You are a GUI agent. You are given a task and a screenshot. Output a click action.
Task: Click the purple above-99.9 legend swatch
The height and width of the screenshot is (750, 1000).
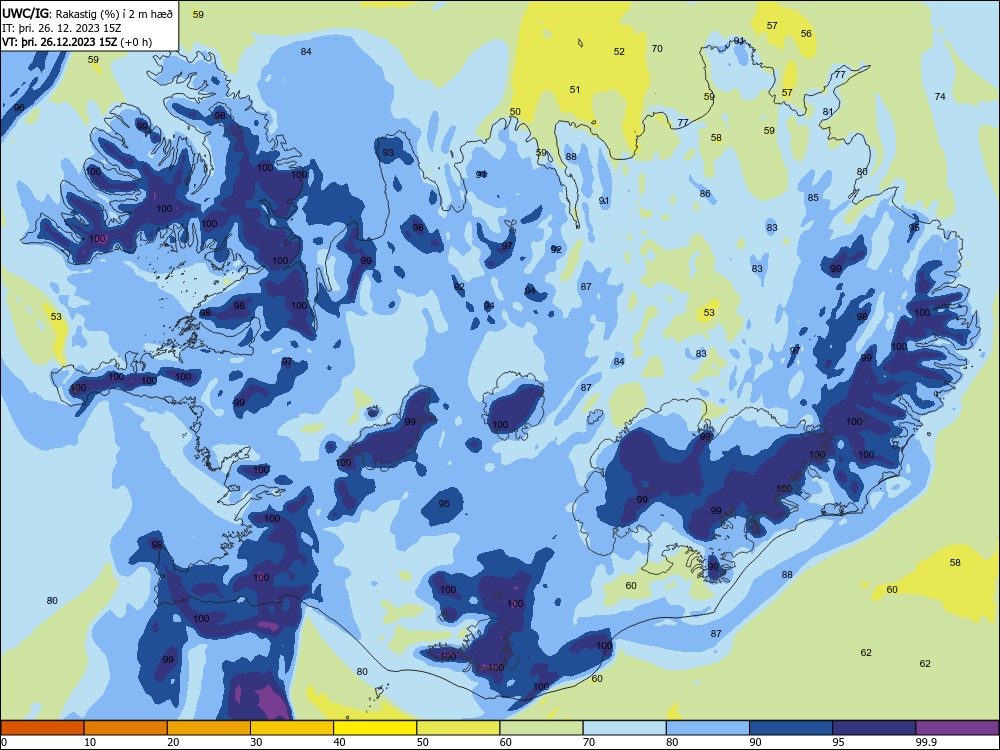[957, 728]
